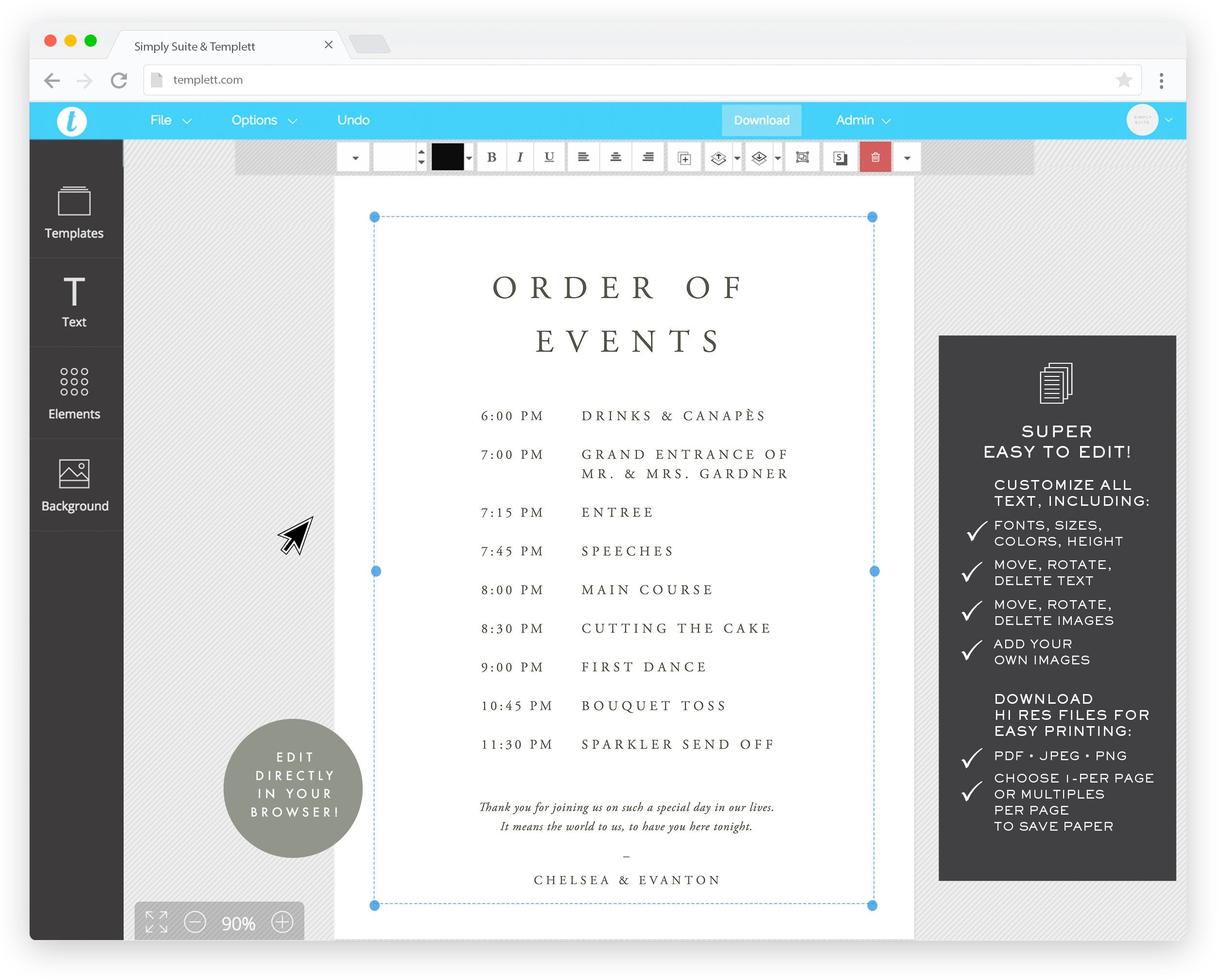Click the MAIN COURSE line
This screenshot has height=980, width=1225.
click(647, 590)
